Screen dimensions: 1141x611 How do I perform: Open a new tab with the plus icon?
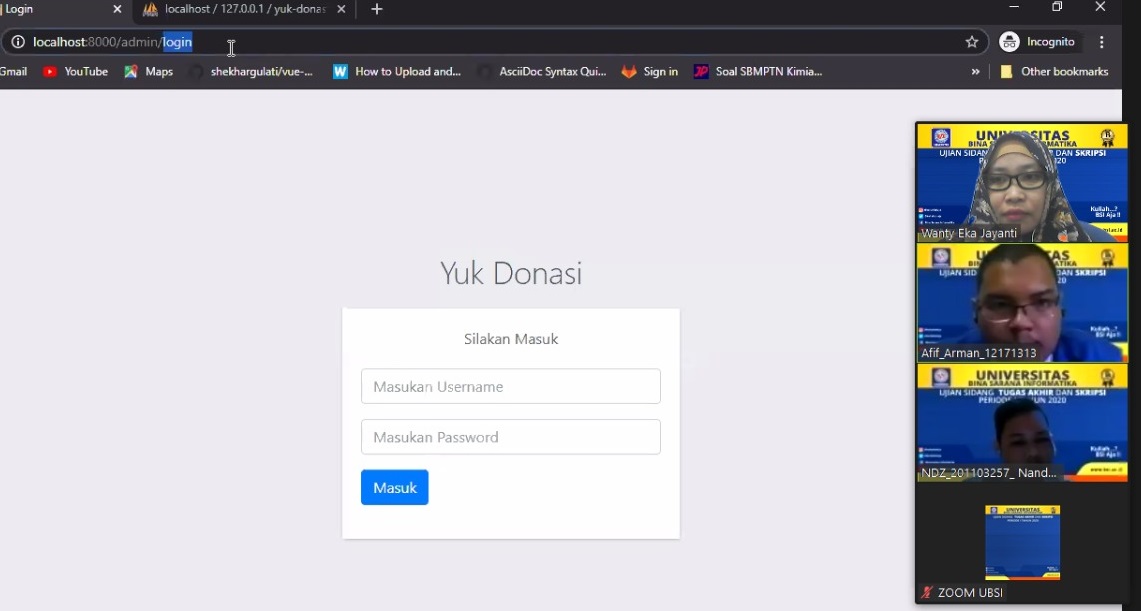tap(377, 9)
